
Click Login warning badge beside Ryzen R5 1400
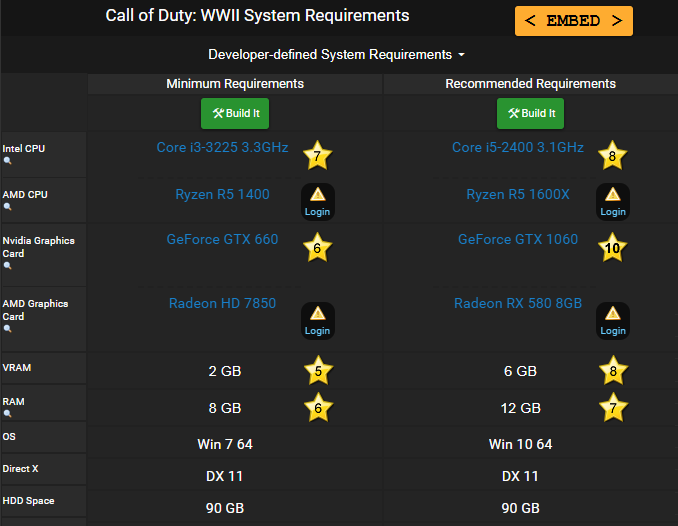coord(317,202)
